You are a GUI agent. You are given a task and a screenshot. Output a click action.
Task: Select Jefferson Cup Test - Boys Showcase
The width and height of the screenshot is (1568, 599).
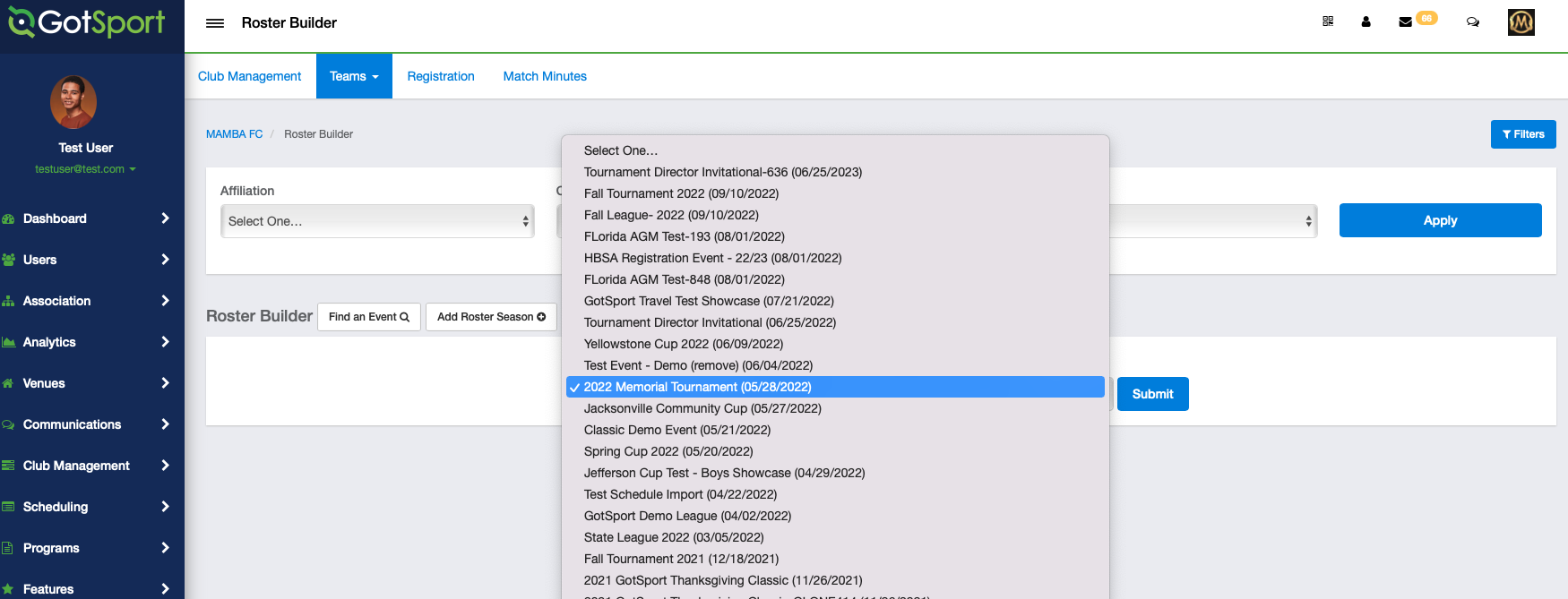[x=835, y=473]
